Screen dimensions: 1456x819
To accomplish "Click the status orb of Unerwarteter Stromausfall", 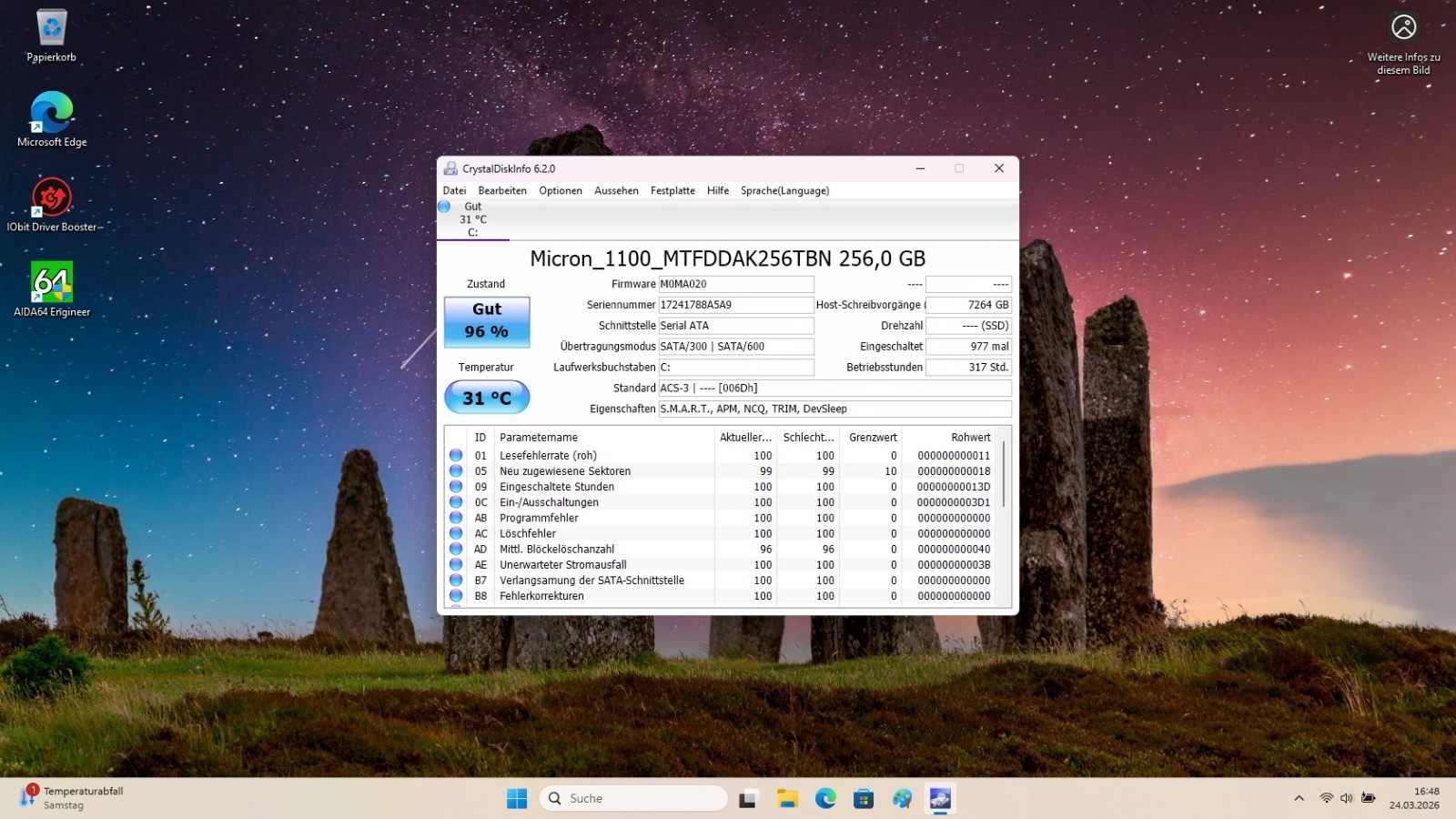I will pyautogui.click(x=456, y=564).
